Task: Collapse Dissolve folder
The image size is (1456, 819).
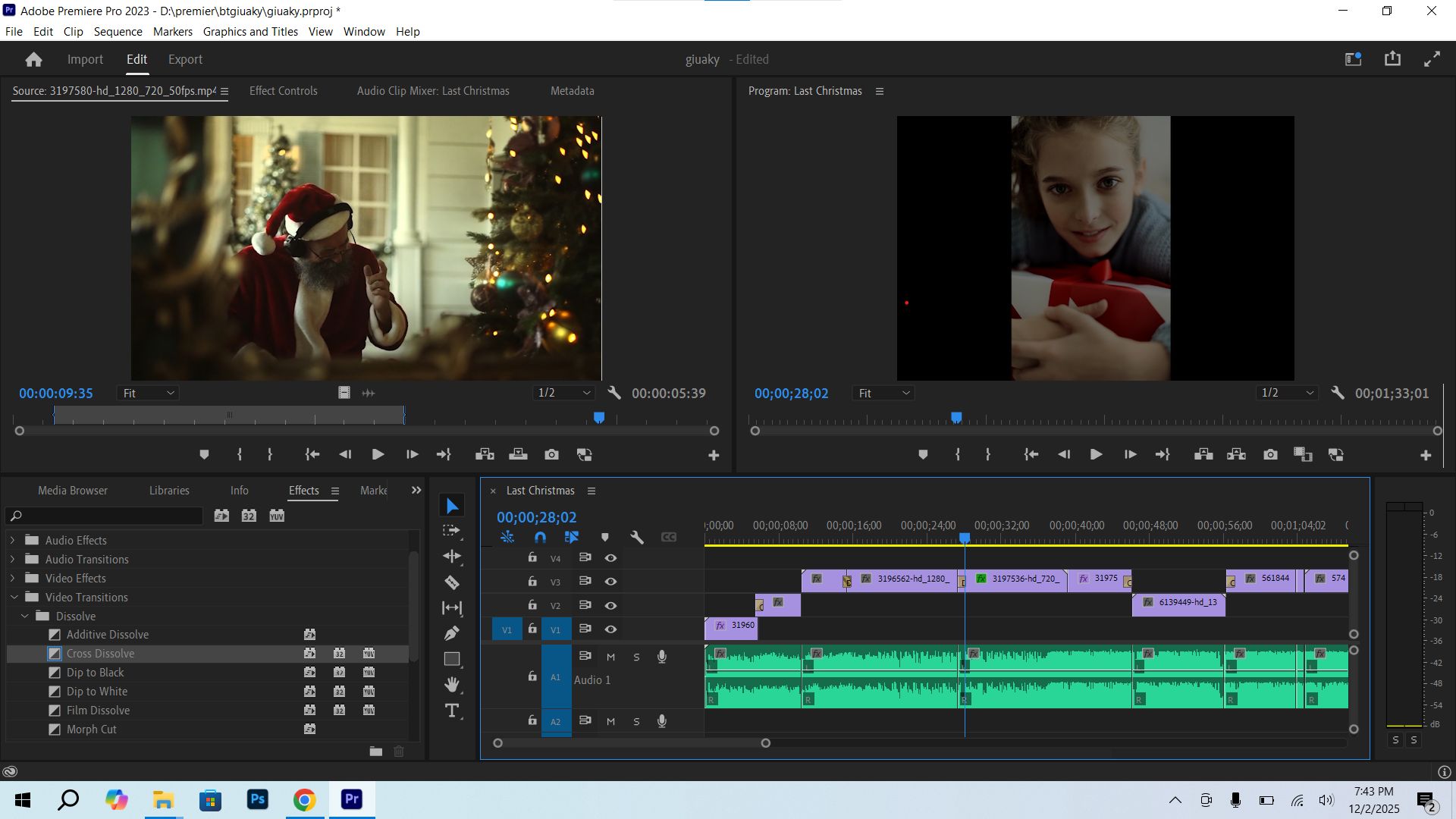Action: click(x=25, y=616)
